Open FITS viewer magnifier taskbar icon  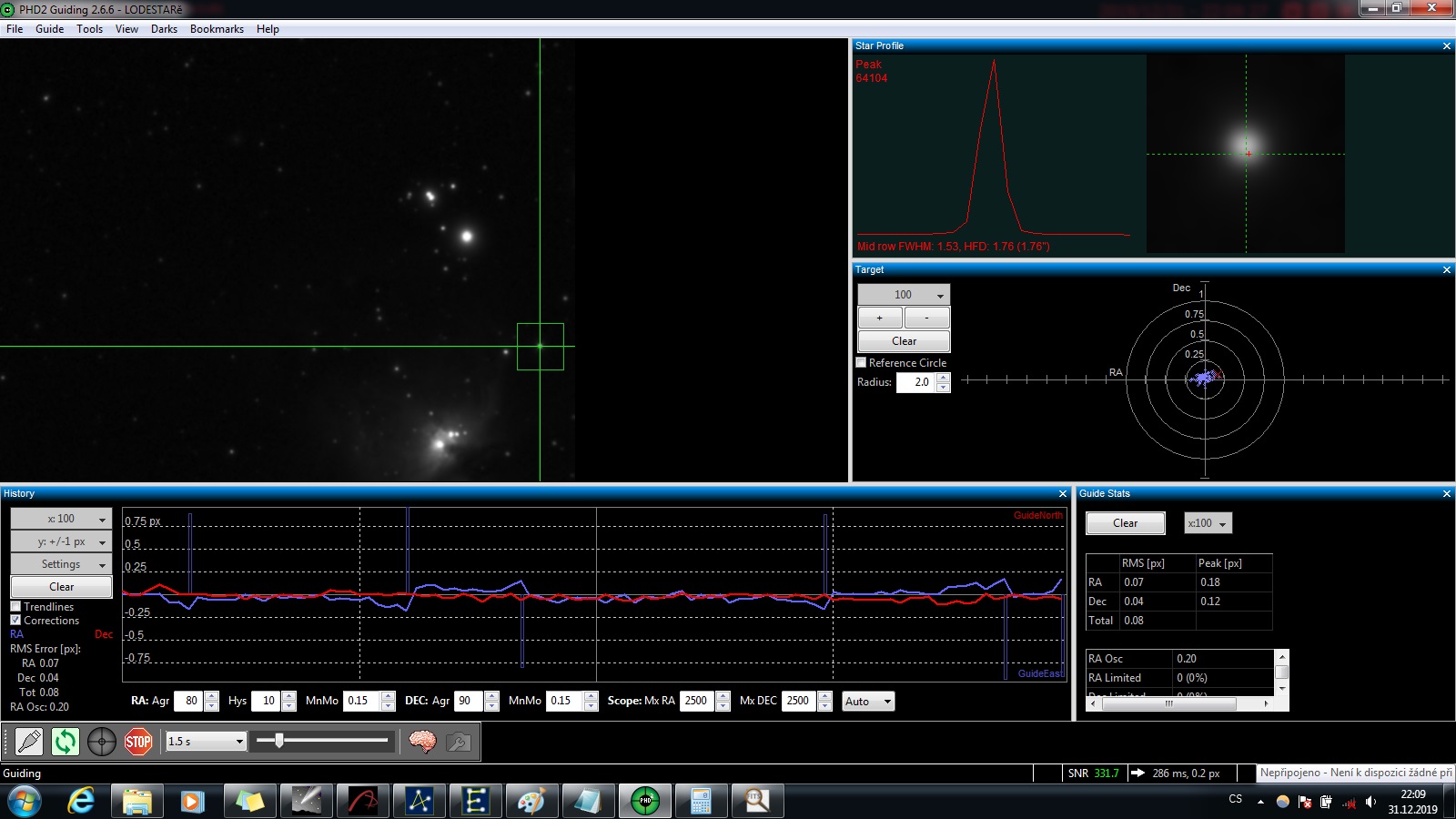(757, 801)
